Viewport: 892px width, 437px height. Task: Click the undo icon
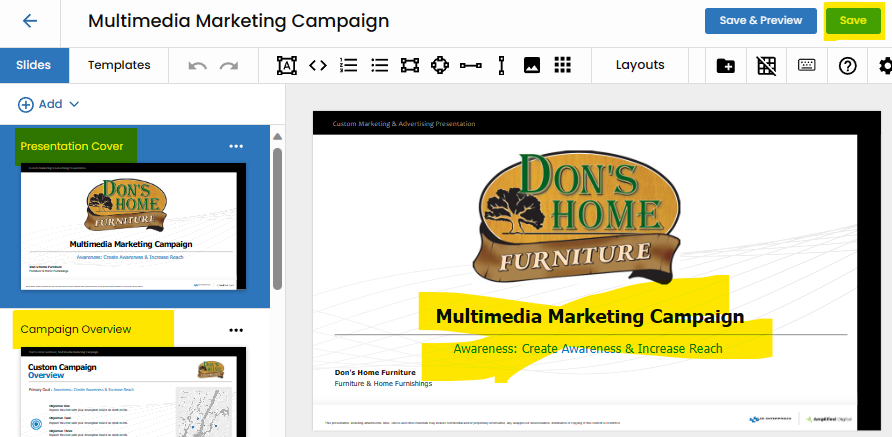click(x=198, y=66)
